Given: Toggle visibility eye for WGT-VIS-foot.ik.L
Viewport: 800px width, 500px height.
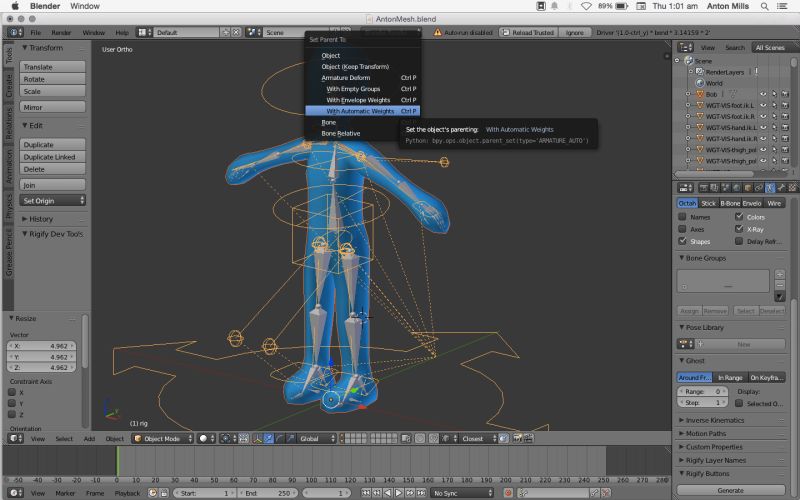Looking at the screenshot, I should point(763,106).
